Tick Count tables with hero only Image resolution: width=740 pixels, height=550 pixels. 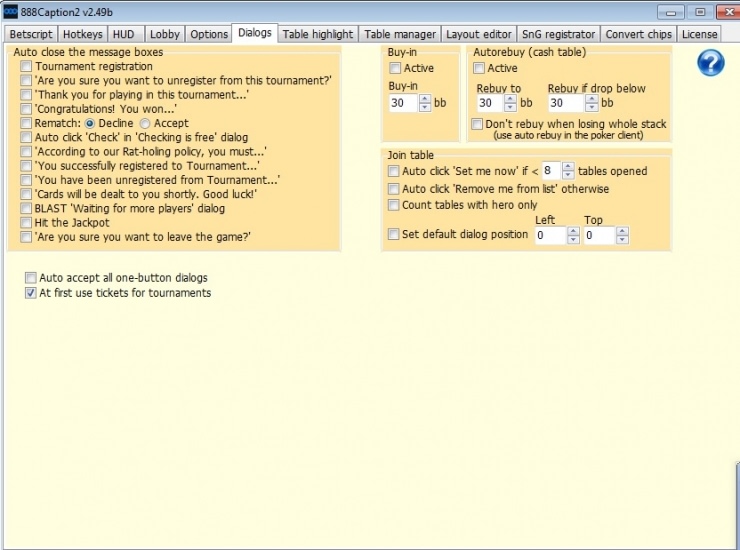[393, 205]
